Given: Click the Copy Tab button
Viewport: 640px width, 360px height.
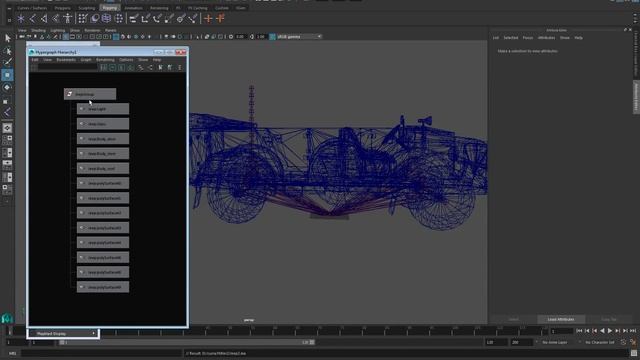Looking at the screenshot, I should (609, 319).
